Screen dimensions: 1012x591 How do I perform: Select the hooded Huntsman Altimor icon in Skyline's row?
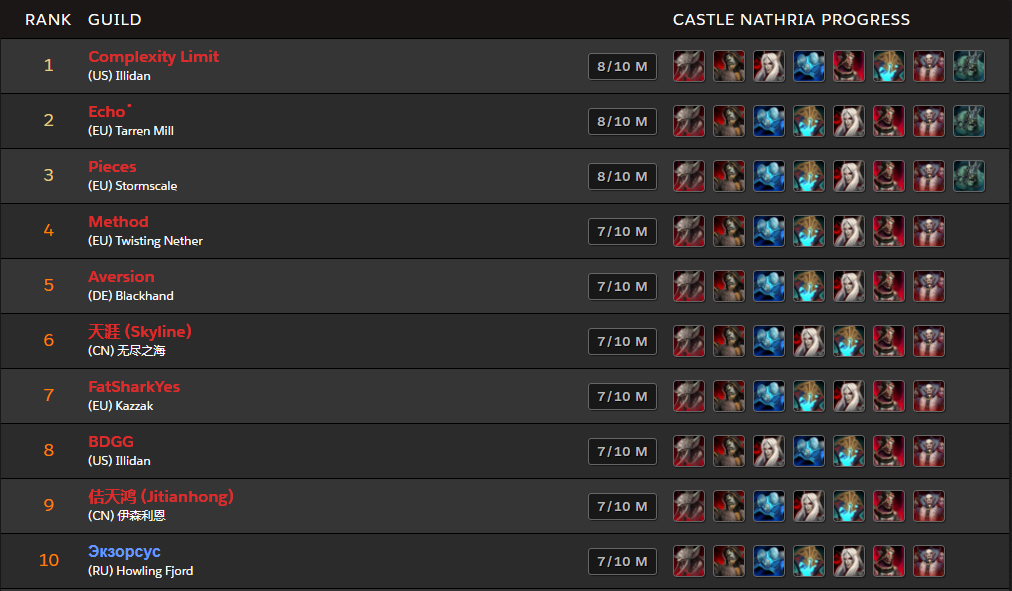pos(729,341)
